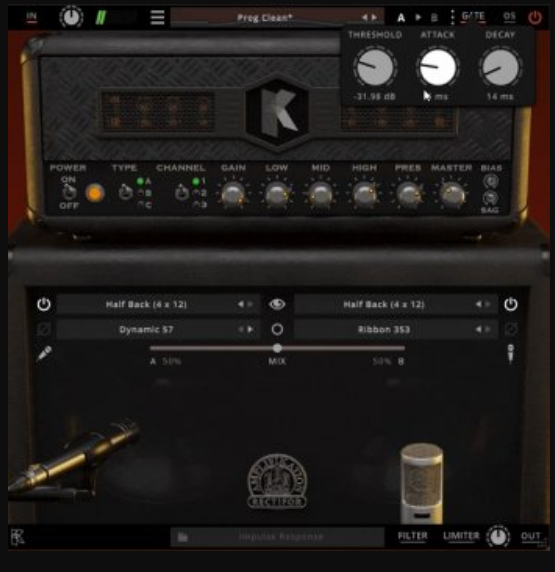
Task: Click the FILTER button
Action: (412, 536)
